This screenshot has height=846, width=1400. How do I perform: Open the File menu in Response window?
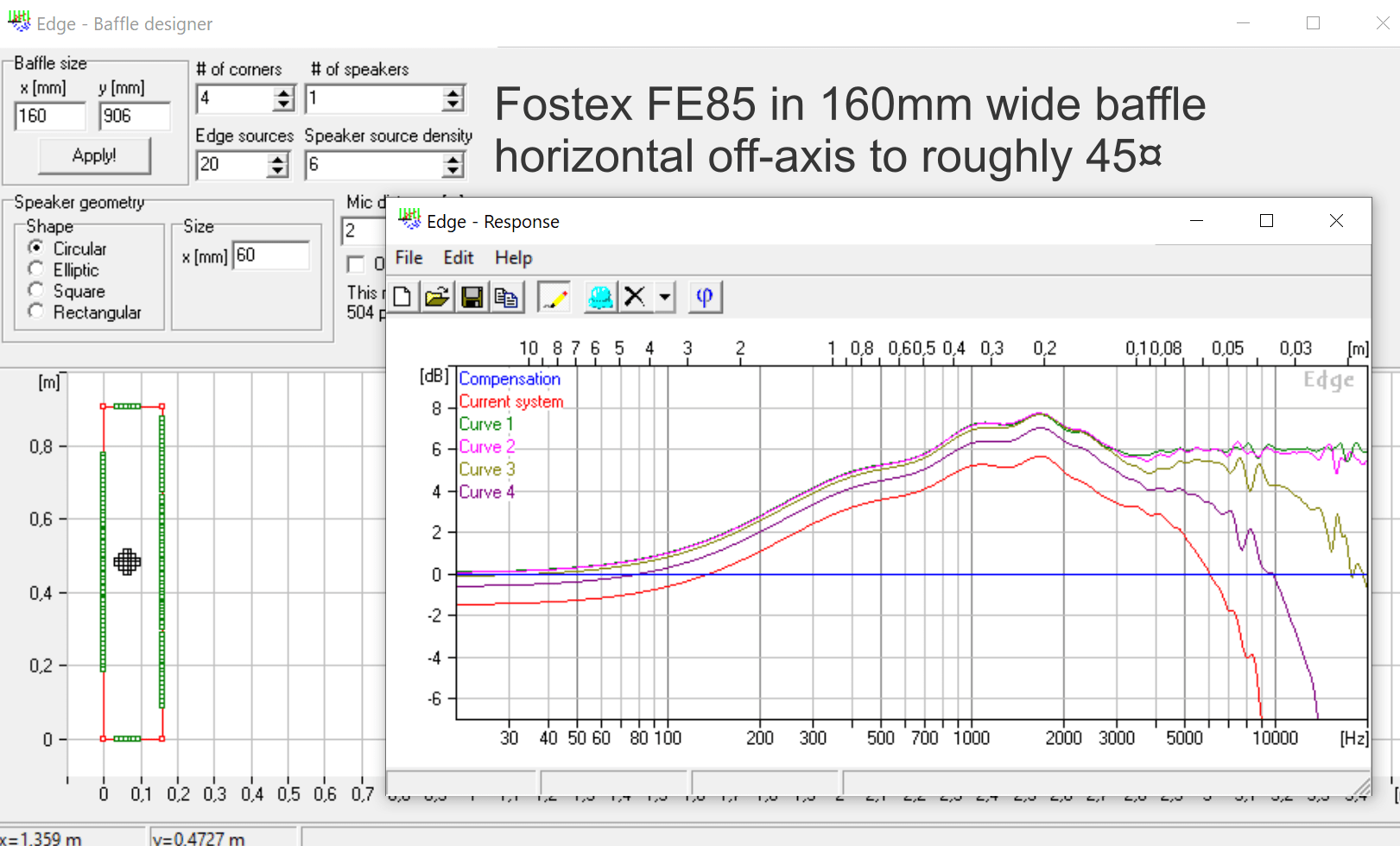(x=409, y=257)
